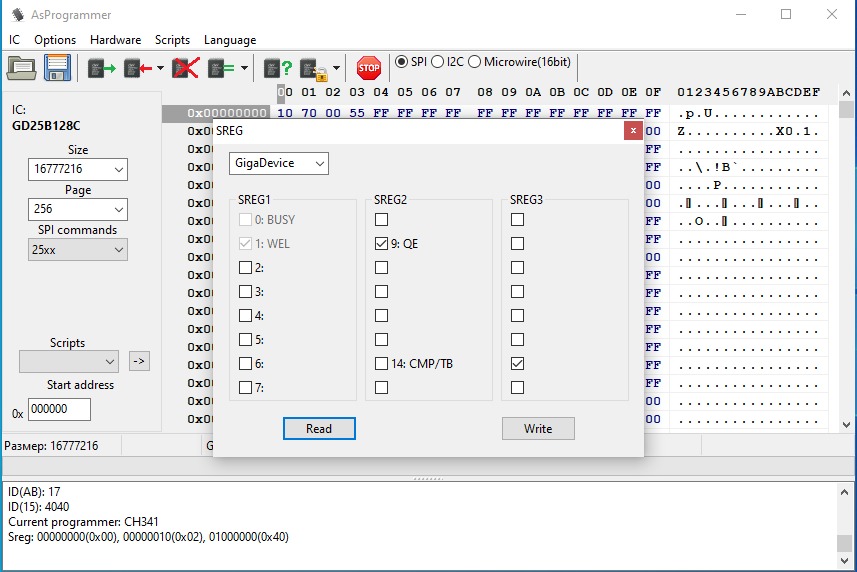This screenshot has height=572, width=857.
Task: Toggle SREG1 bit 5 checkbox
Action: [245, 340]
